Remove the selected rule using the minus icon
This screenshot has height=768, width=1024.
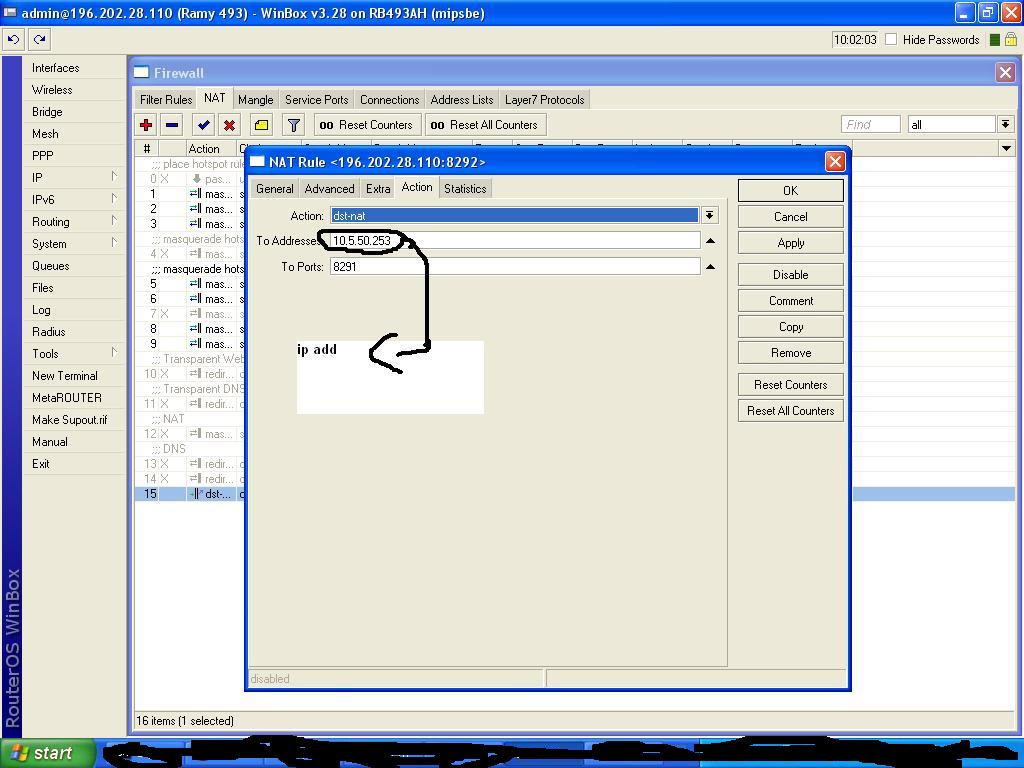pos(170,124)
